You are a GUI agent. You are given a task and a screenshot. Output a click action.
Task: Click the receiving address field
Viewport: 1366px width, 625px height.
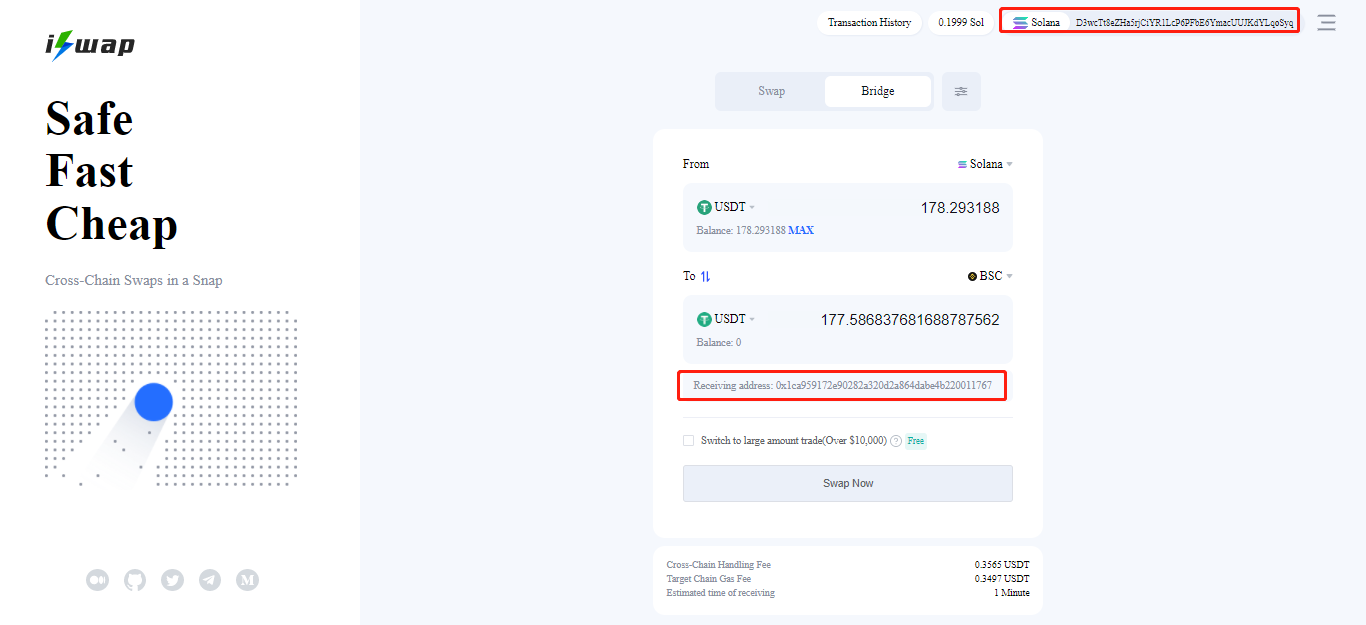[x=842, y=385]
